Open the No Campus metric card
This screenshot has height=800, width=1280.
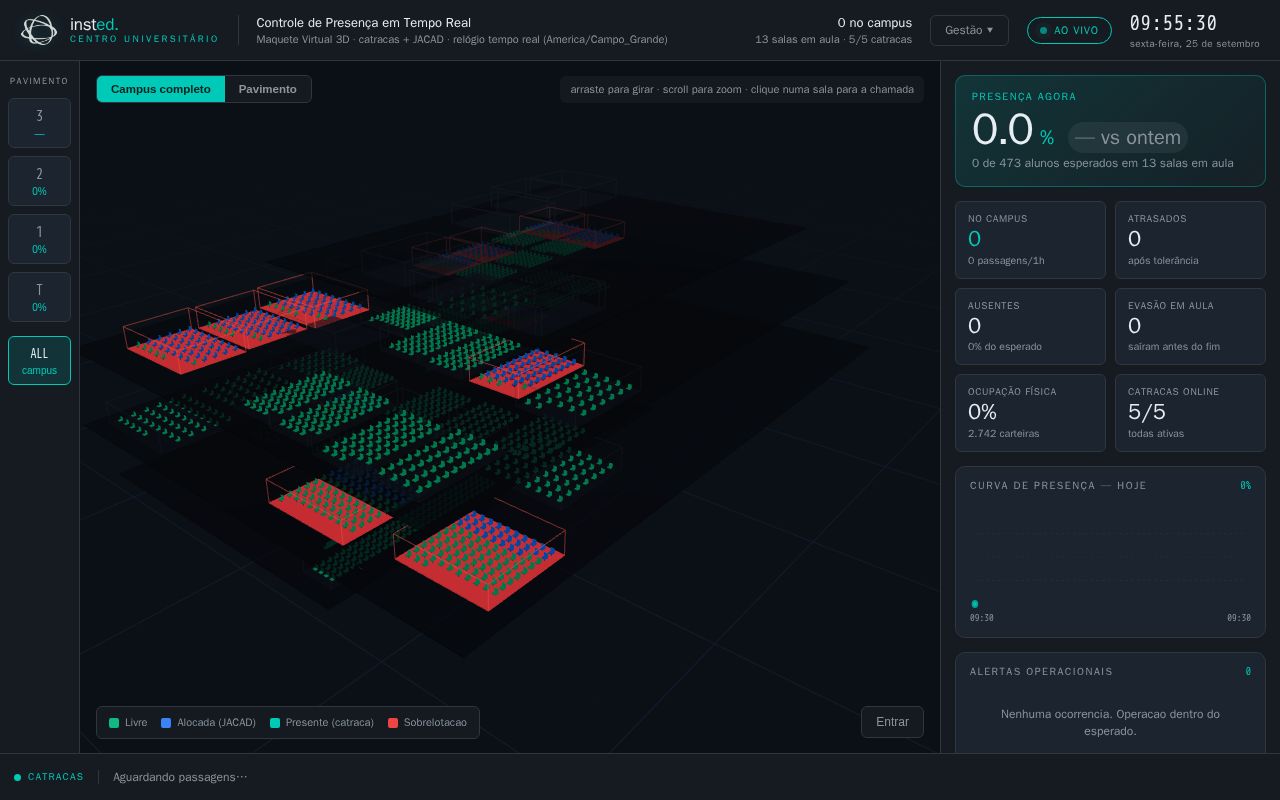coord(1030,240)
